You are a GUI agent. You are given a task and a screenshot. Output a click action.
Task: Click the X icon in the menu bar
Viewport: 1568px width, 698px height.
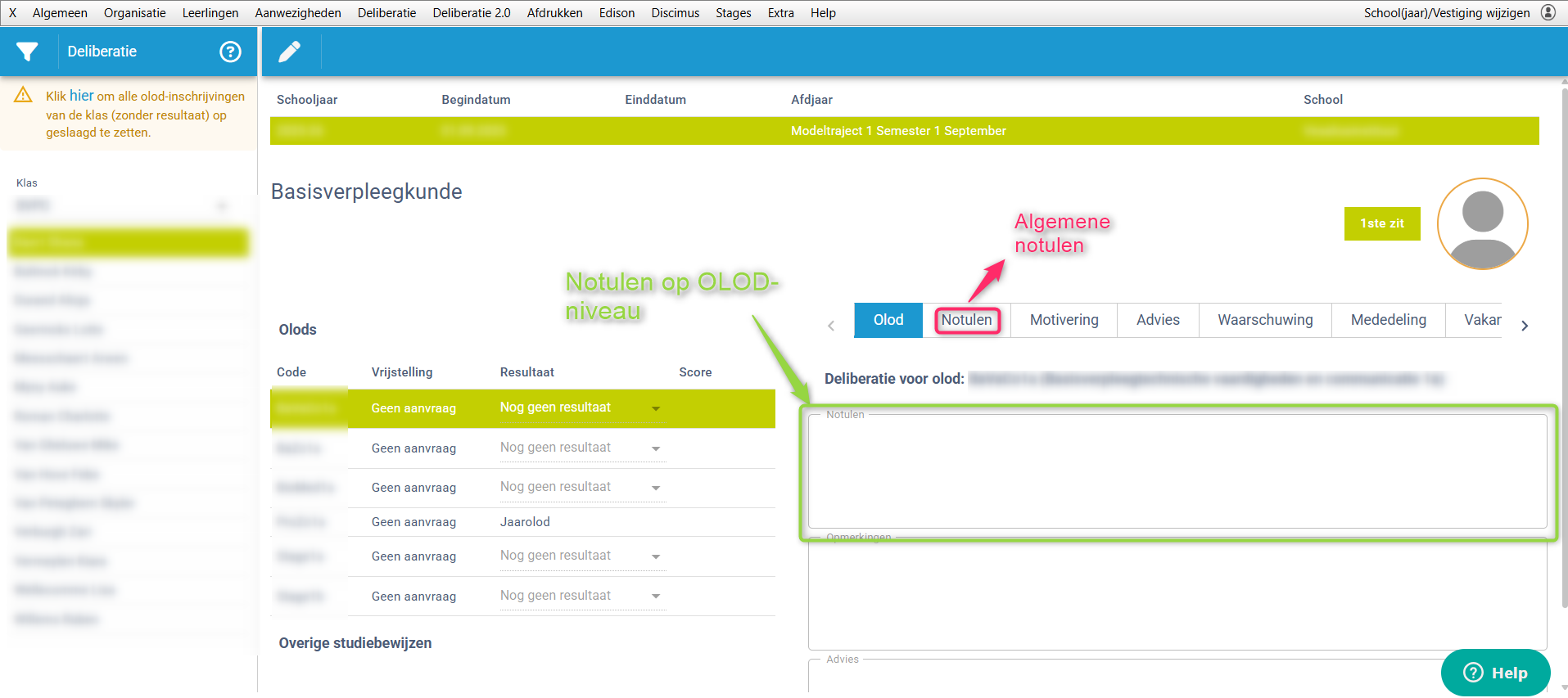coord(12,13)
